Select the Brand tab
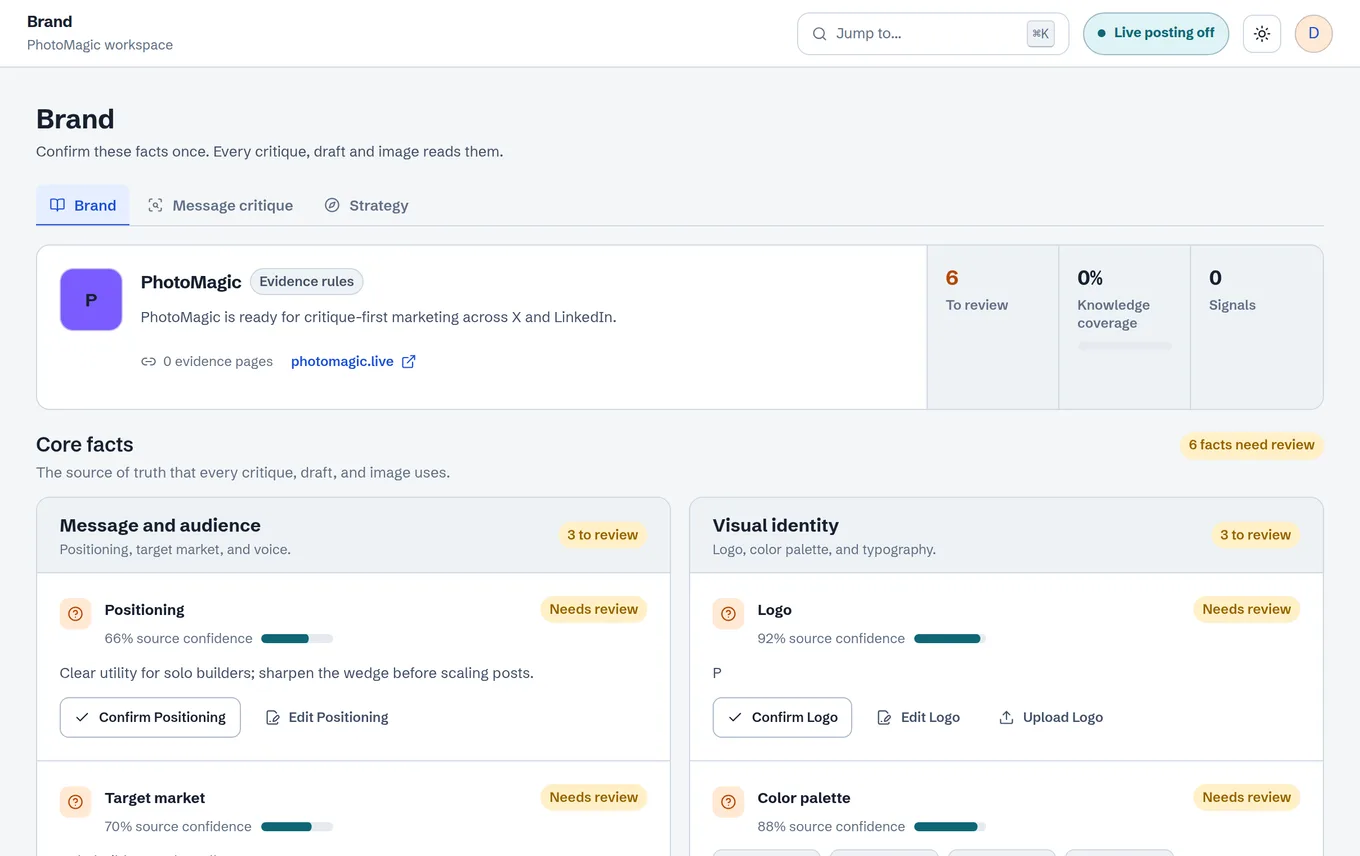Image resolution: width=1360 pixels, height=856 pixels. [83, 205]
